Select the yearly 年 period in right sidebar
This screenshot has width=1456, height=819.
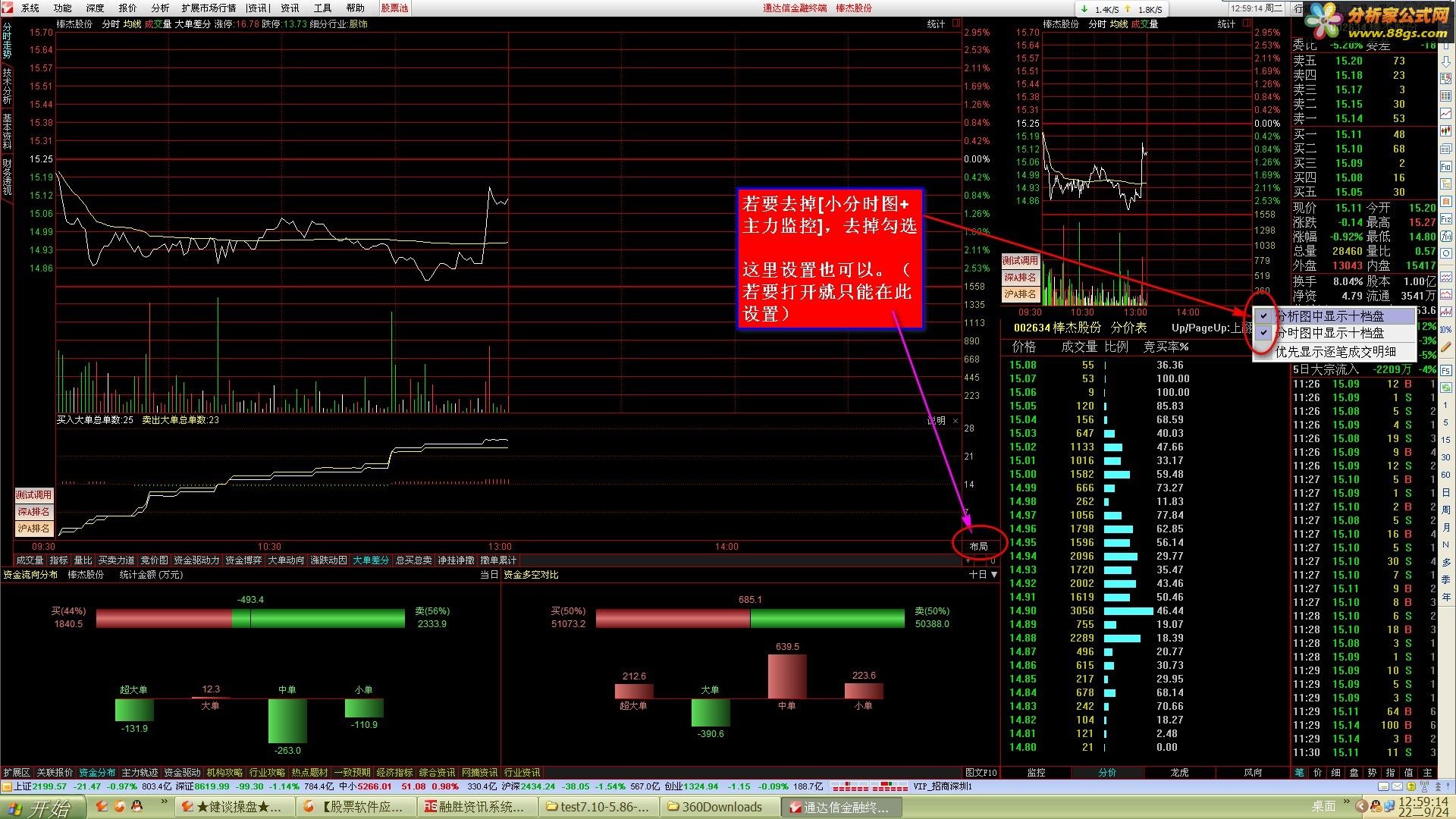coord(1446,597)
